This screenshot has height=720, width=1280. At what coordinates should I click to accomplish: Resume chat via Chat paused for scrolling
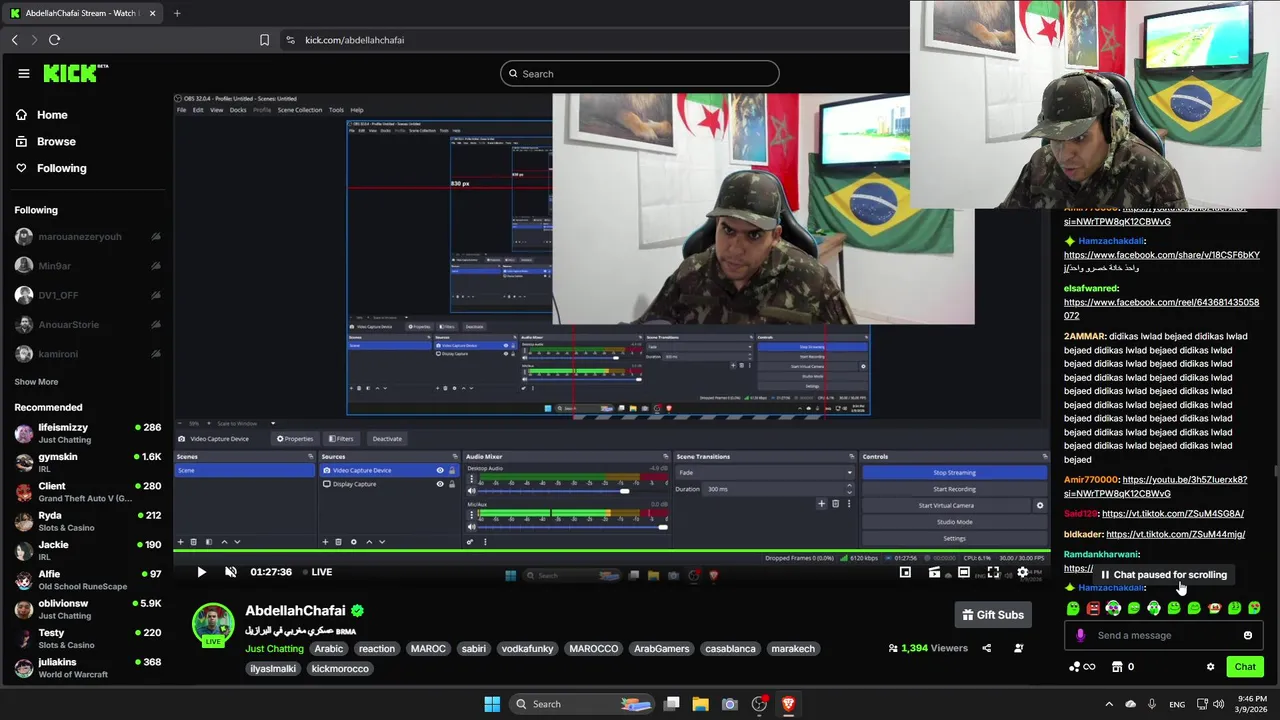click(1164, 575)
